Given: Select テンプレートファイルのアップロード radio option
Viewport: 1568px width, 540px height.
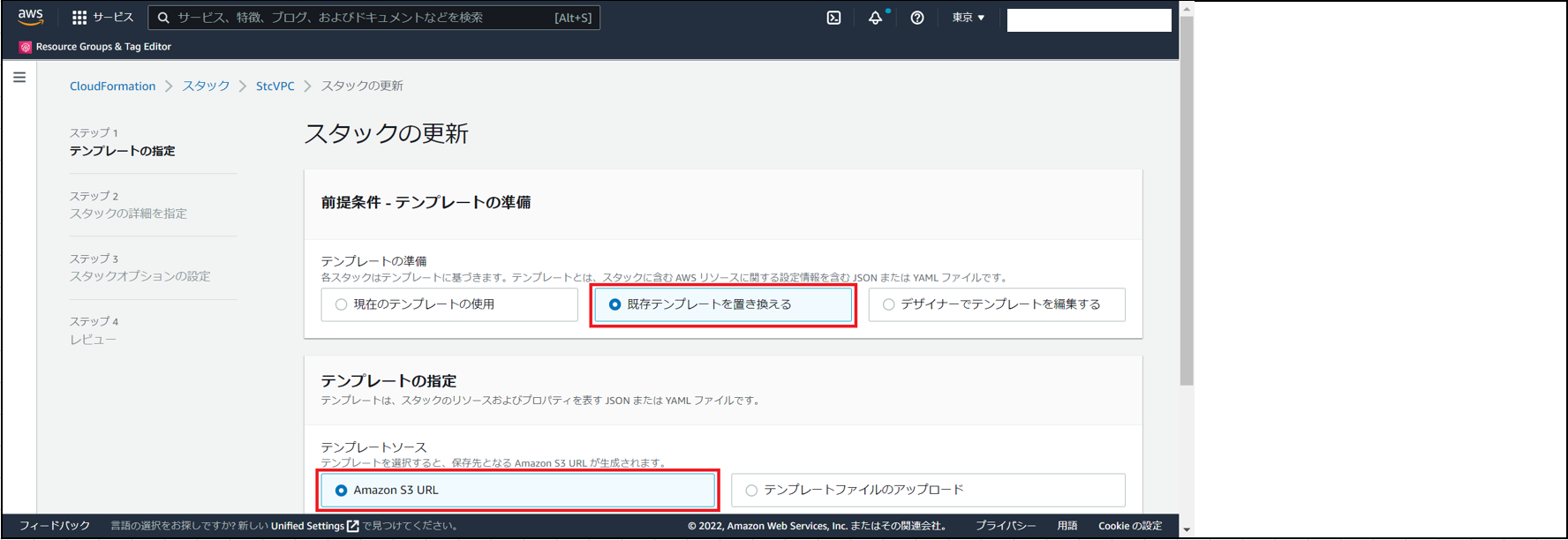Looking at the screenshot, I should pyautogui.click(x=929, y=491).
